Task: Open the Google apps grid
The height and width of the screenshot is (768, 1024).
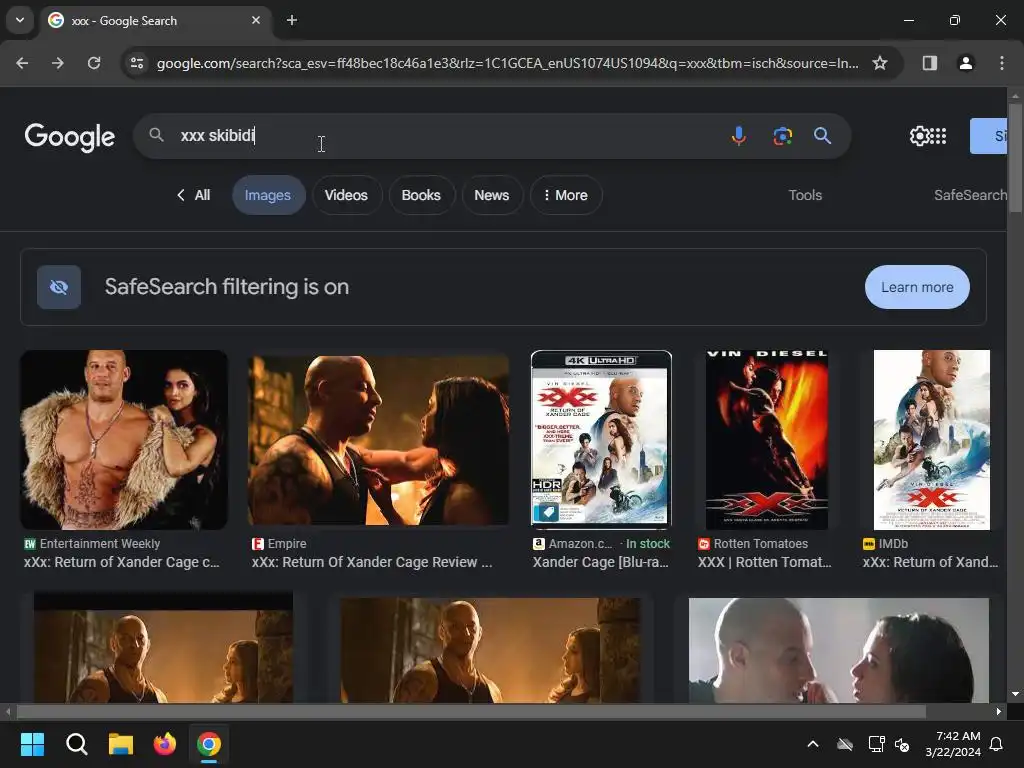Action: click(x=938, y=136)
